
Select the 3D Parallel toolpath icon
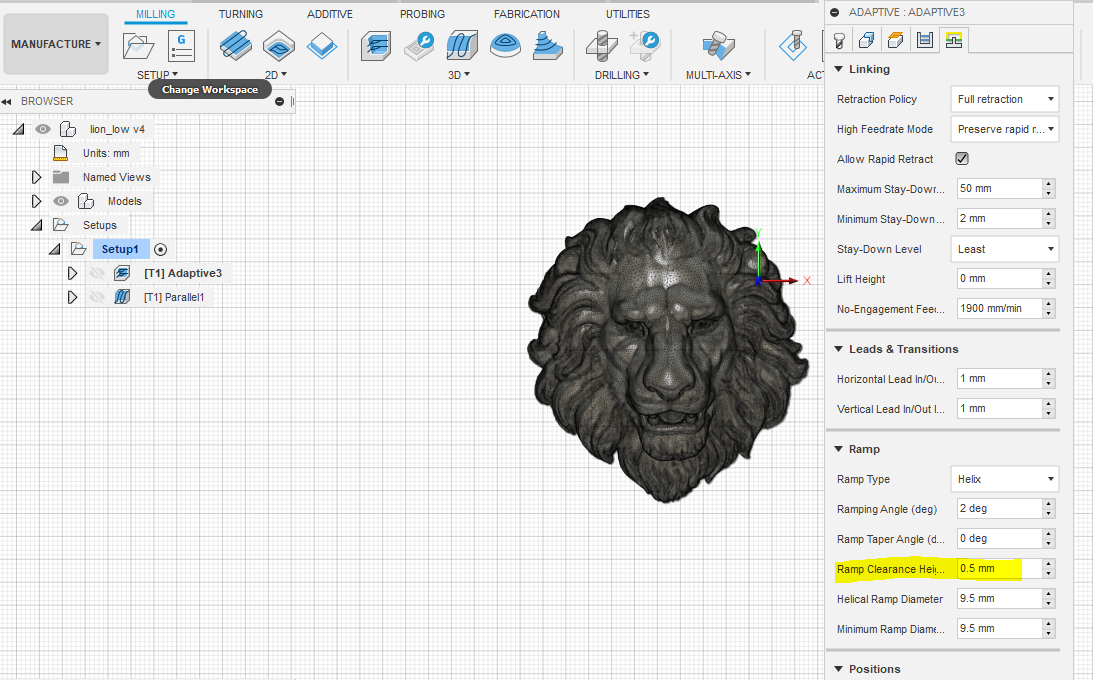tap(461, 46)
